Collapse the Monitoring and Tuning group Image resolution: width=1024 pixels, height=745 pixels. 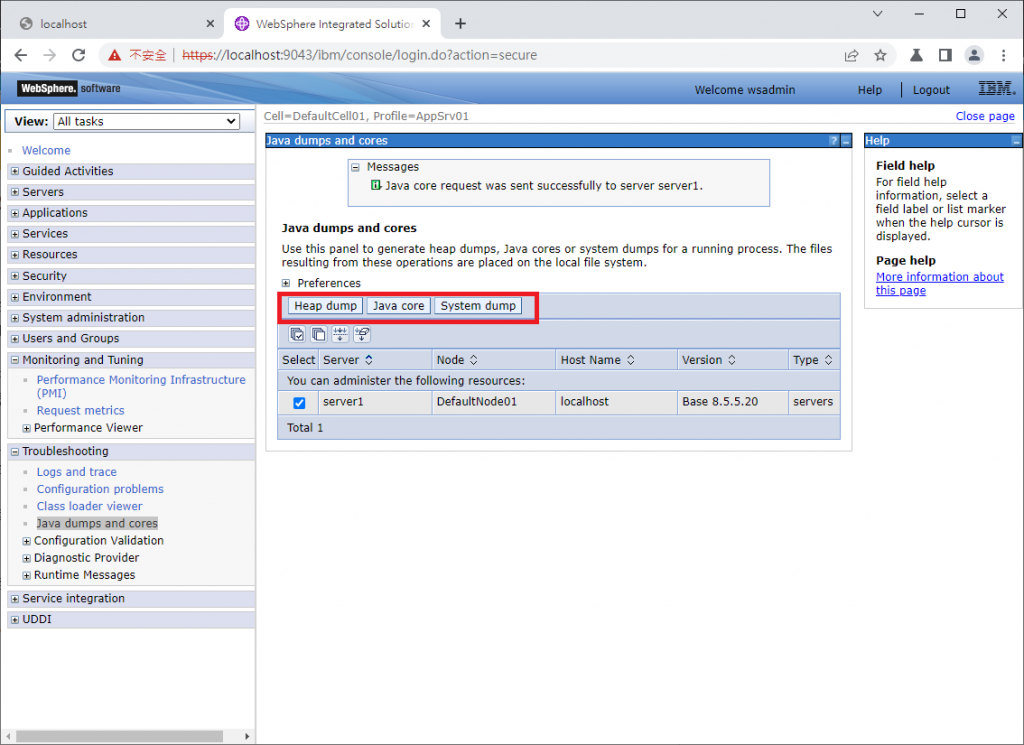tap(15, 360)
